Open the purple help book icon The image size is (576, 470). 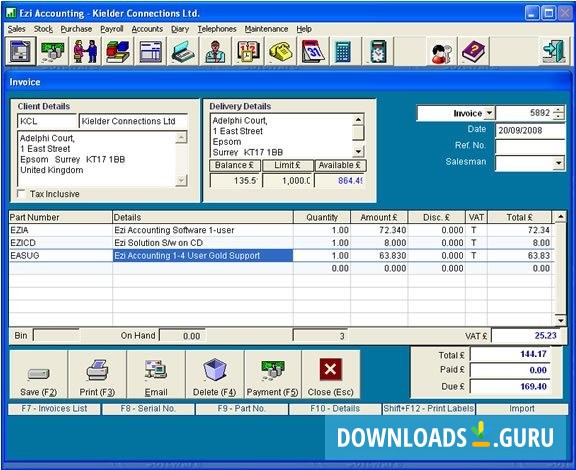coord(474,51)
